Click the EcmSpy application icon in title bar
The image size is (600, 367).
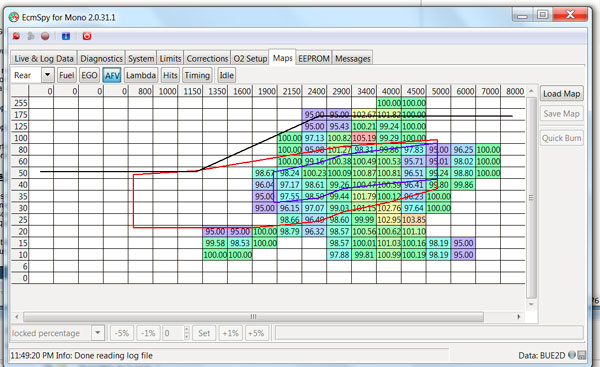(x=14, y=17)
